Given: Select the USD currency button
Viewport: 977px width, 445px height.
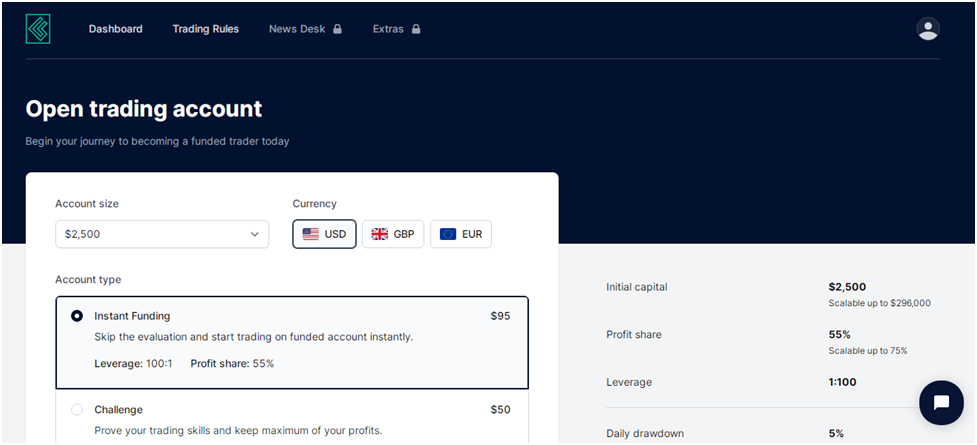Looking at the screenshot, I should click(x=324, y=234).
